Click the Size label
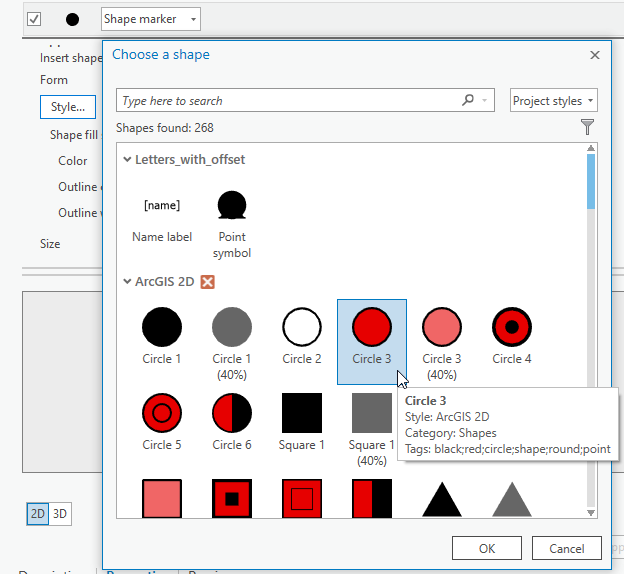The height and width of the screenshot is (574, 624). tap(50, 244)
